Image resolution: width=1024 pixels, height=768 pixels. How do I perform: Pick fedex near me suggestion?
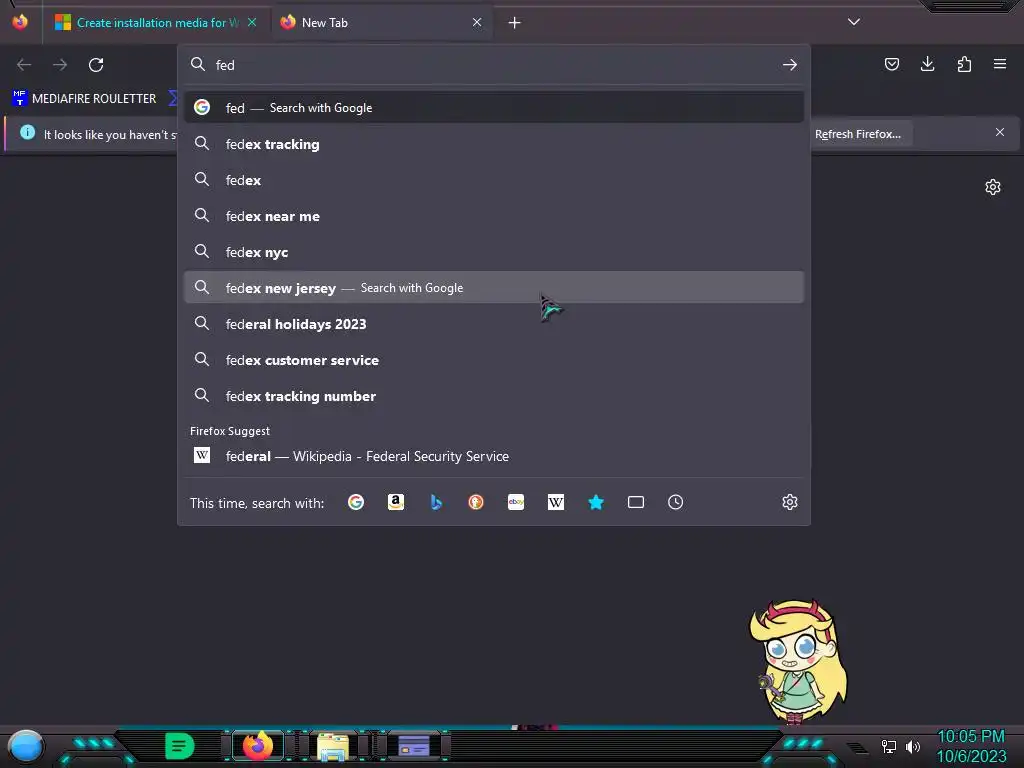point(494,216)
